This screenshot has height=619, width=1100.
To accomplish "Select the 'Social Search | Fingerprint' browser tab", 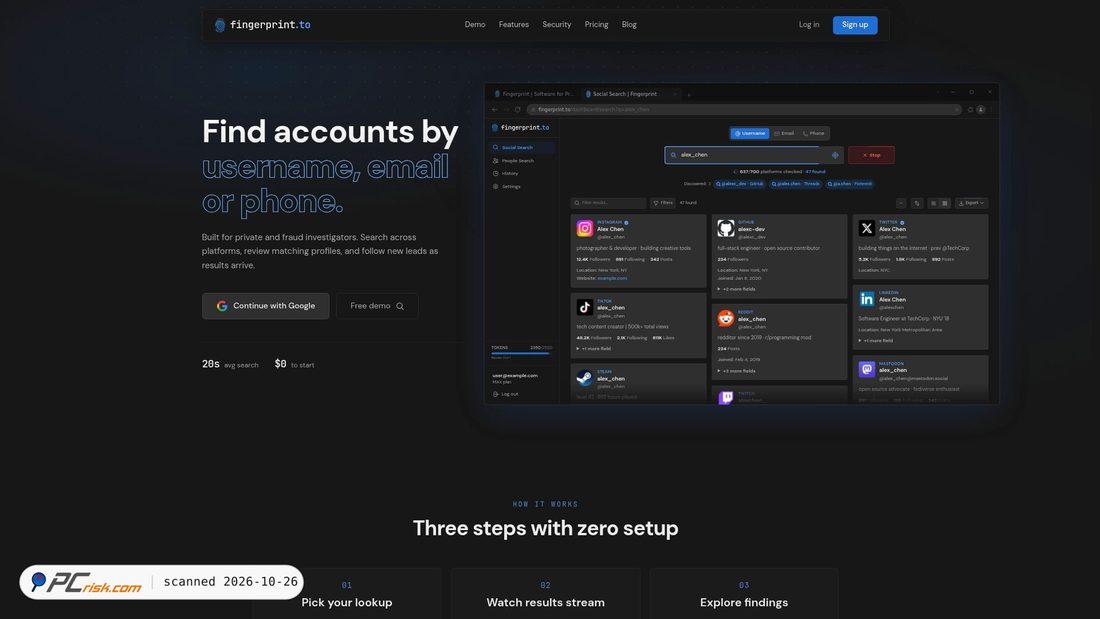I will [x=629, y=94].
